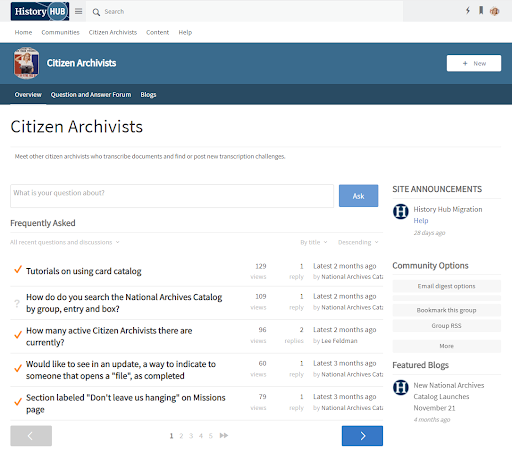Switch to Question and Answer Forum tab
The width and height of the screenshot is (512, 451).
click(91, 95)
